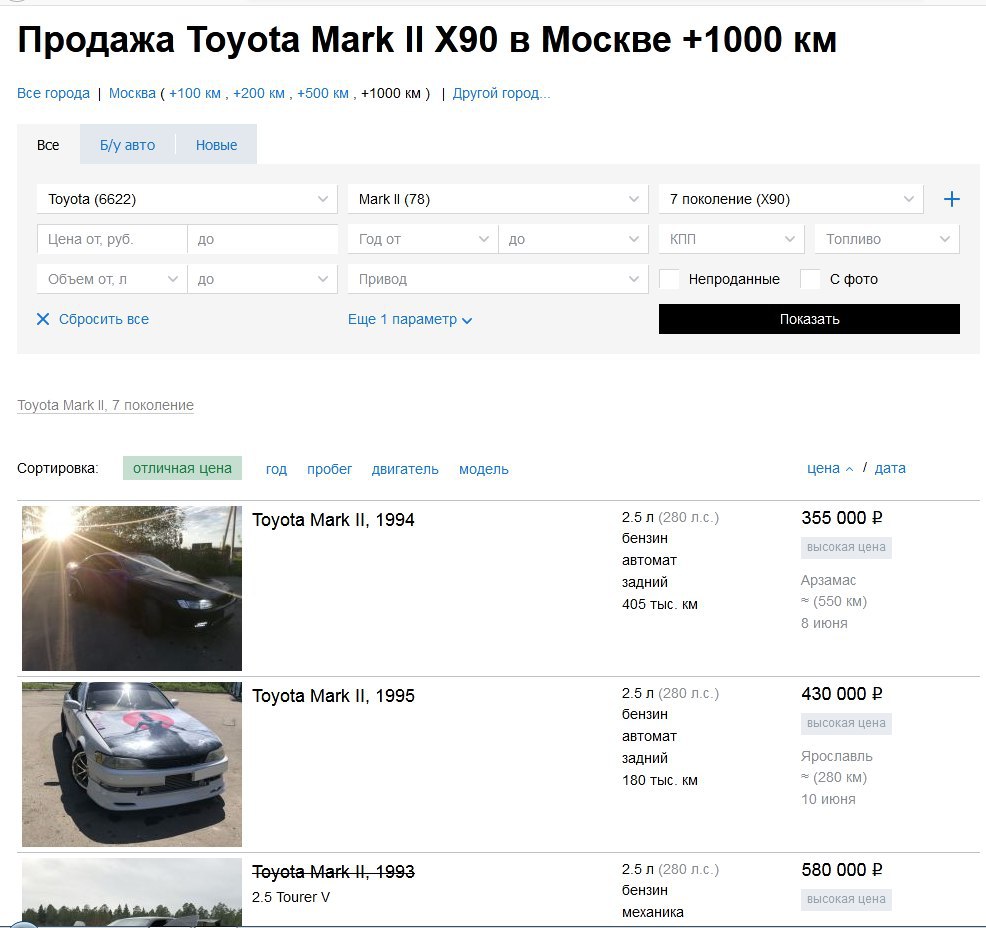Click the 355 000 ₽ price
This screenshot has width=986, height=928.
point(841,518)
